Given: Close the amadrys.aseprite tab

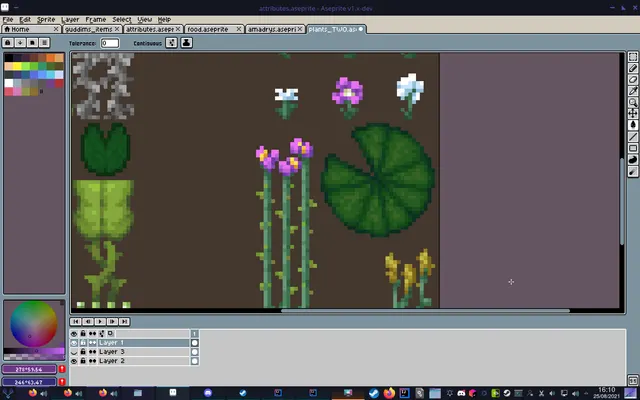Looking at the screenshot, I should (300, 29).
